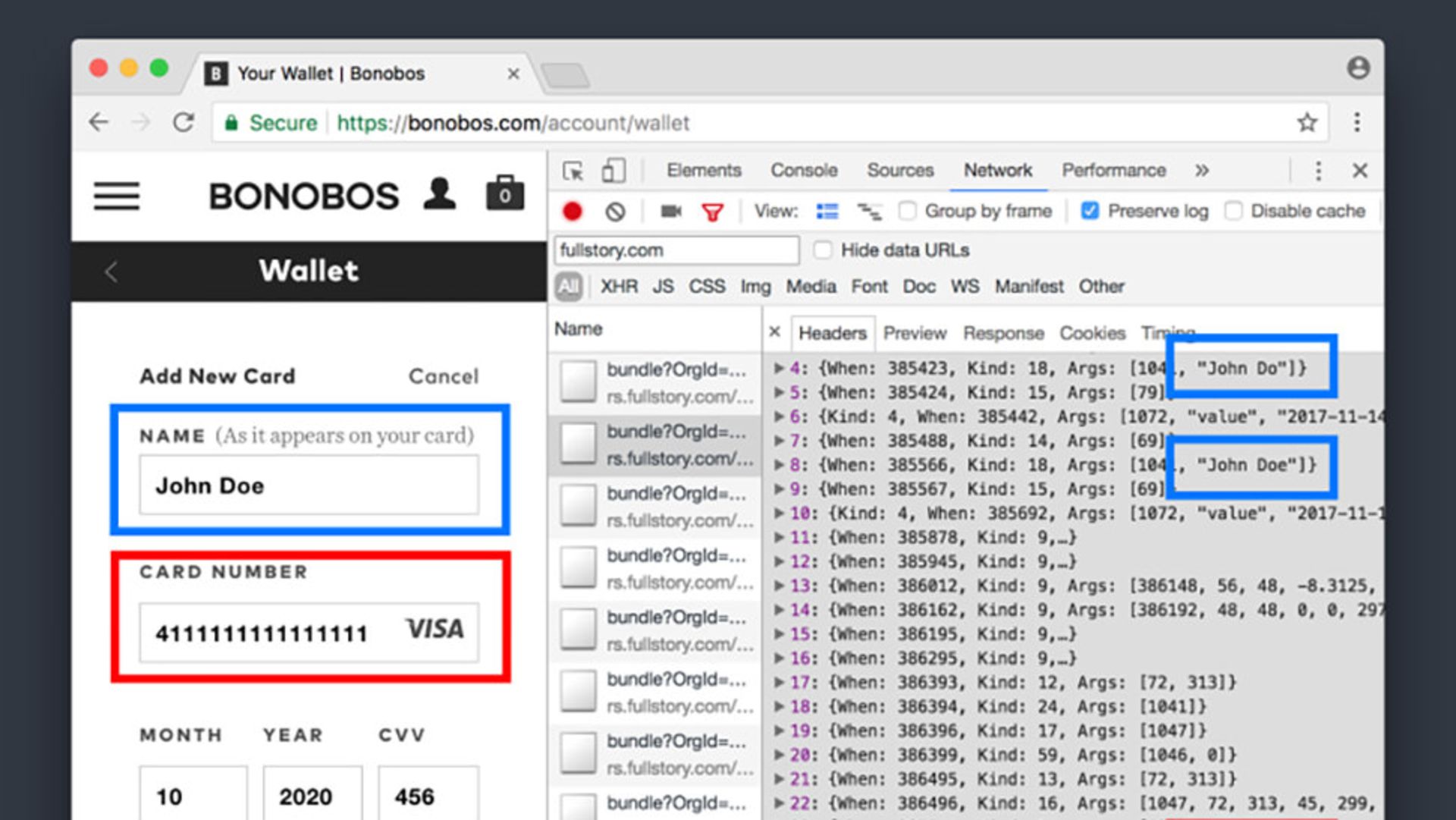Click the red record network log button

coord(573,211)
